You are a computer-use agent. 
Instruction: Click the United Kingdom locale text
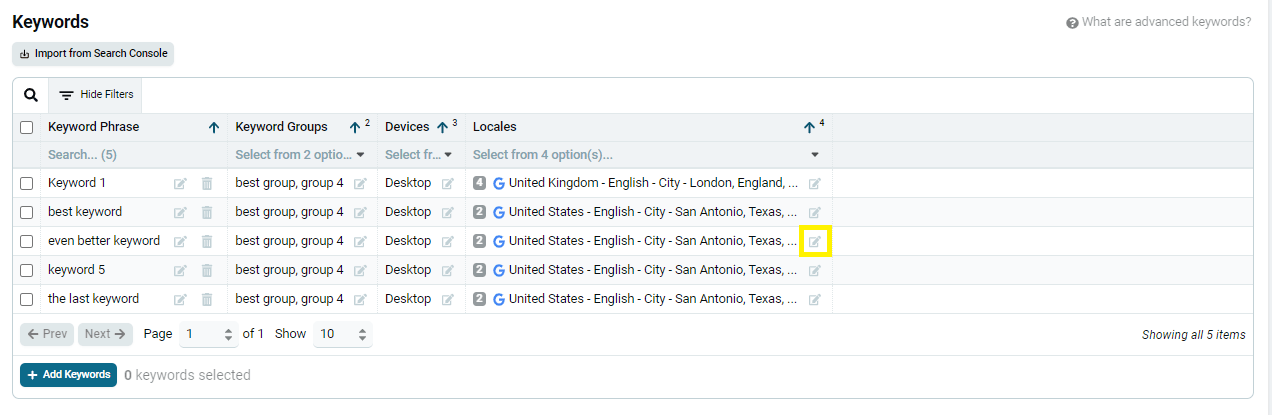tap(654, 183)
